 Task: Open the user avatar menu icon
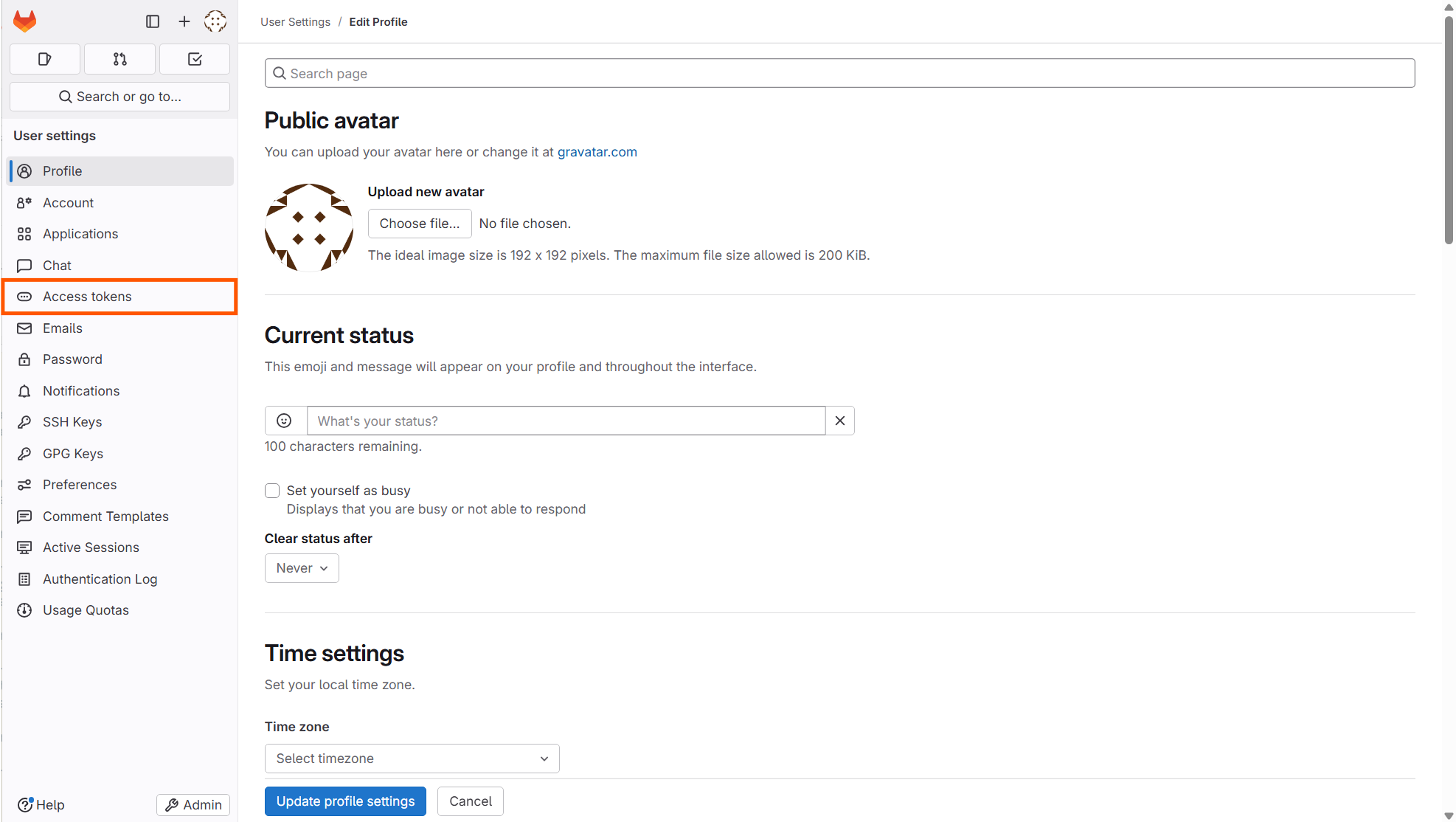215,21
